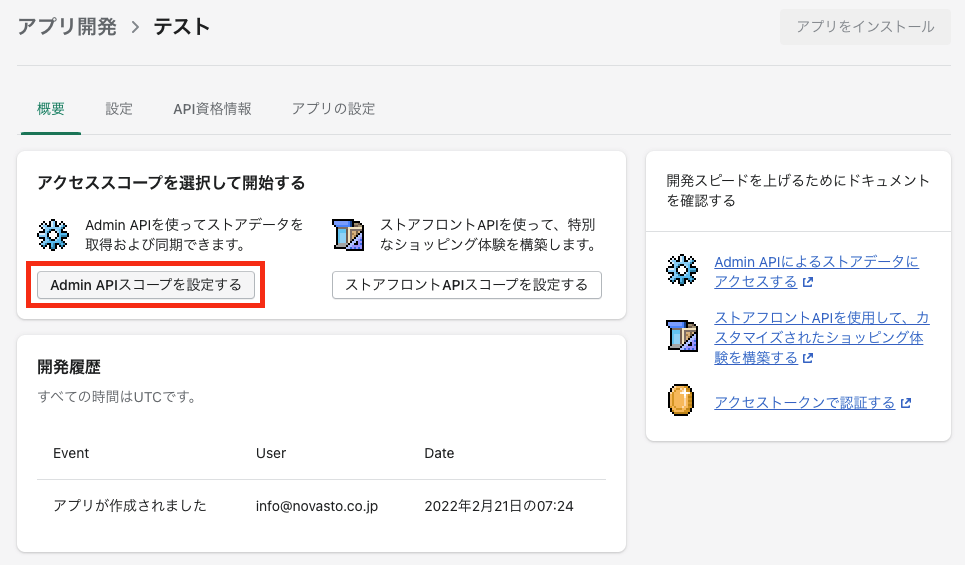Viewport: 965px width, 565px height.
Task: Click ストアフロントAPIスコープを設定する button
Action: click(466, 285)
